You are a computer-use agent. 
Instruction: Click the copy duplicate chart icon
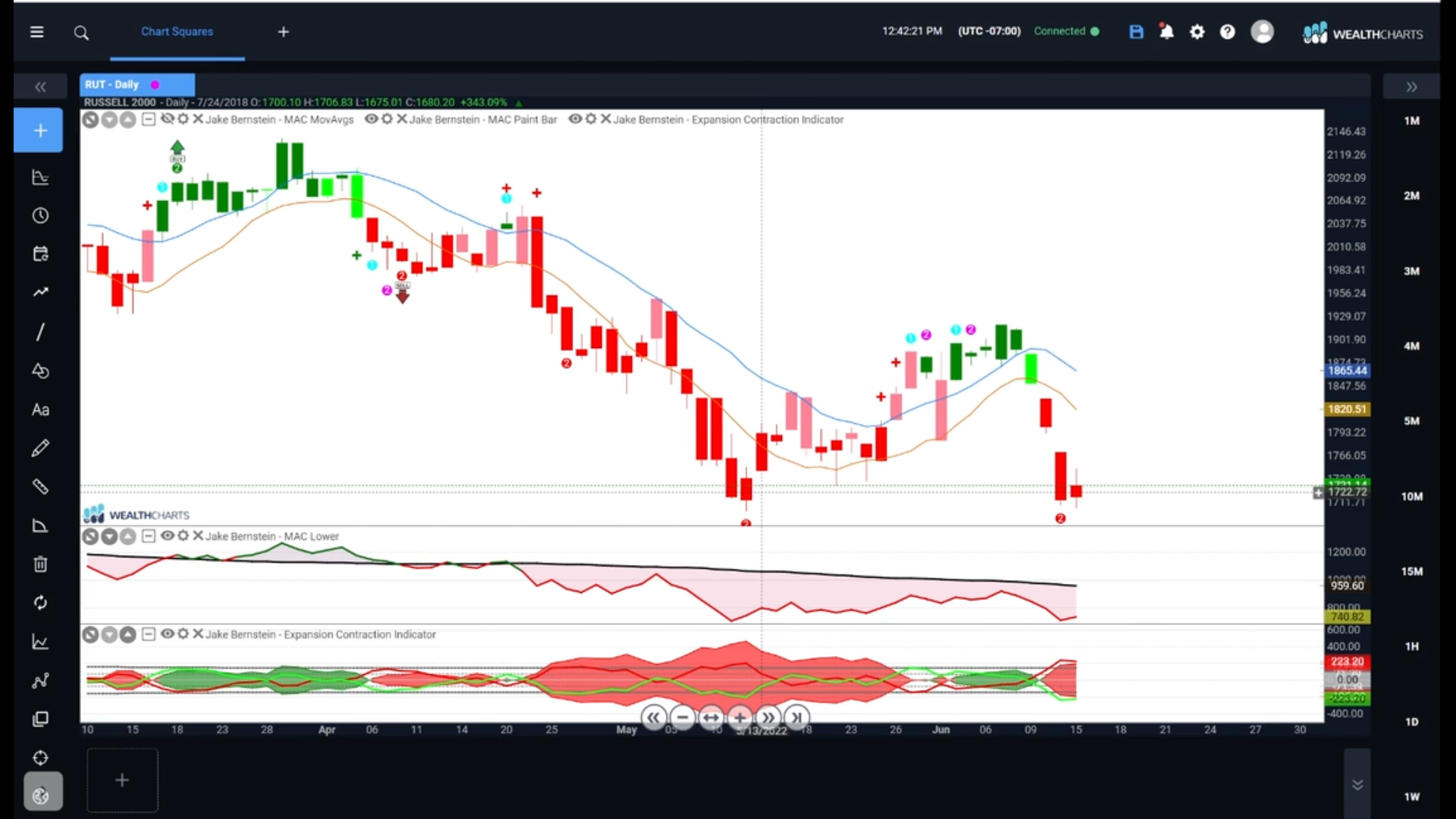(40, 719)
